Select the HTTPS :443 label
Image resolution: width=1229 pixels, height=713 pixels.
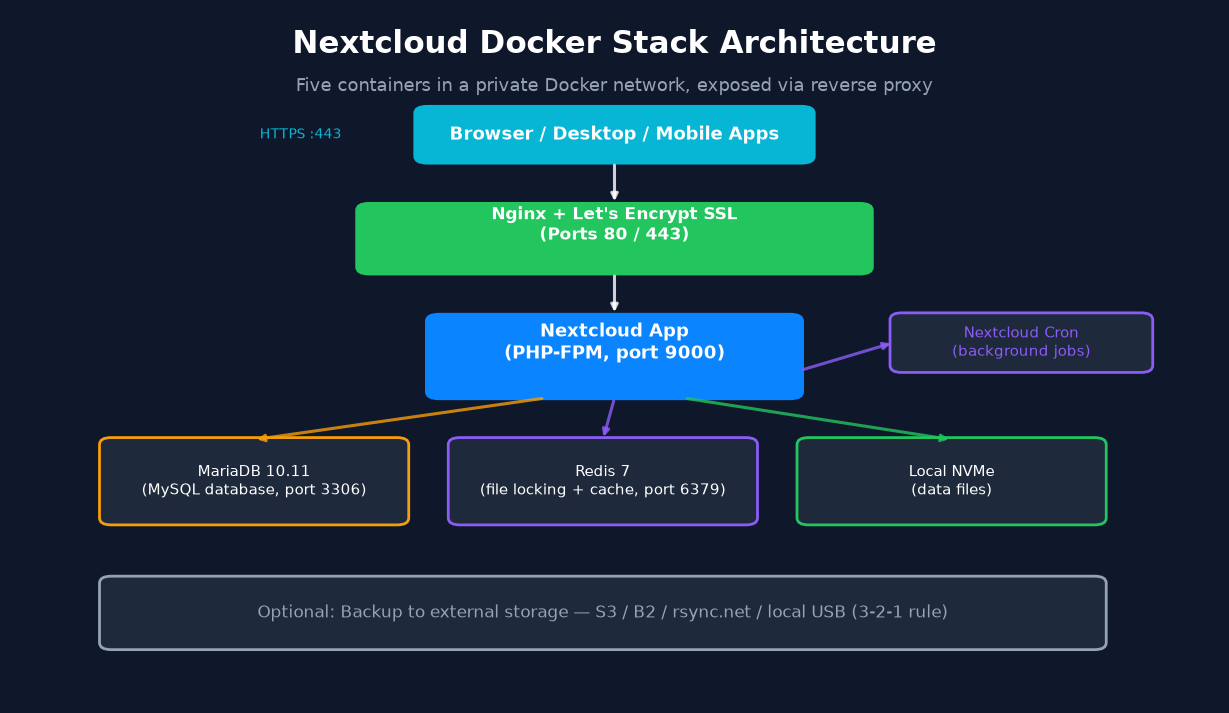click(x=300, y=134)
